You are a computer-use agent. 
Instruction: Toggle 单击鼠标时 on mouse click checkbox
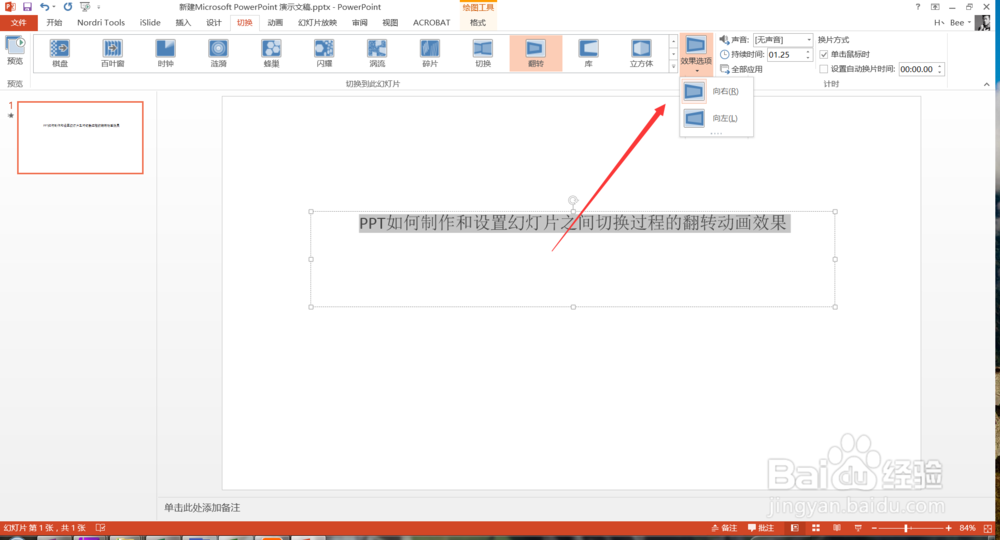823,55
